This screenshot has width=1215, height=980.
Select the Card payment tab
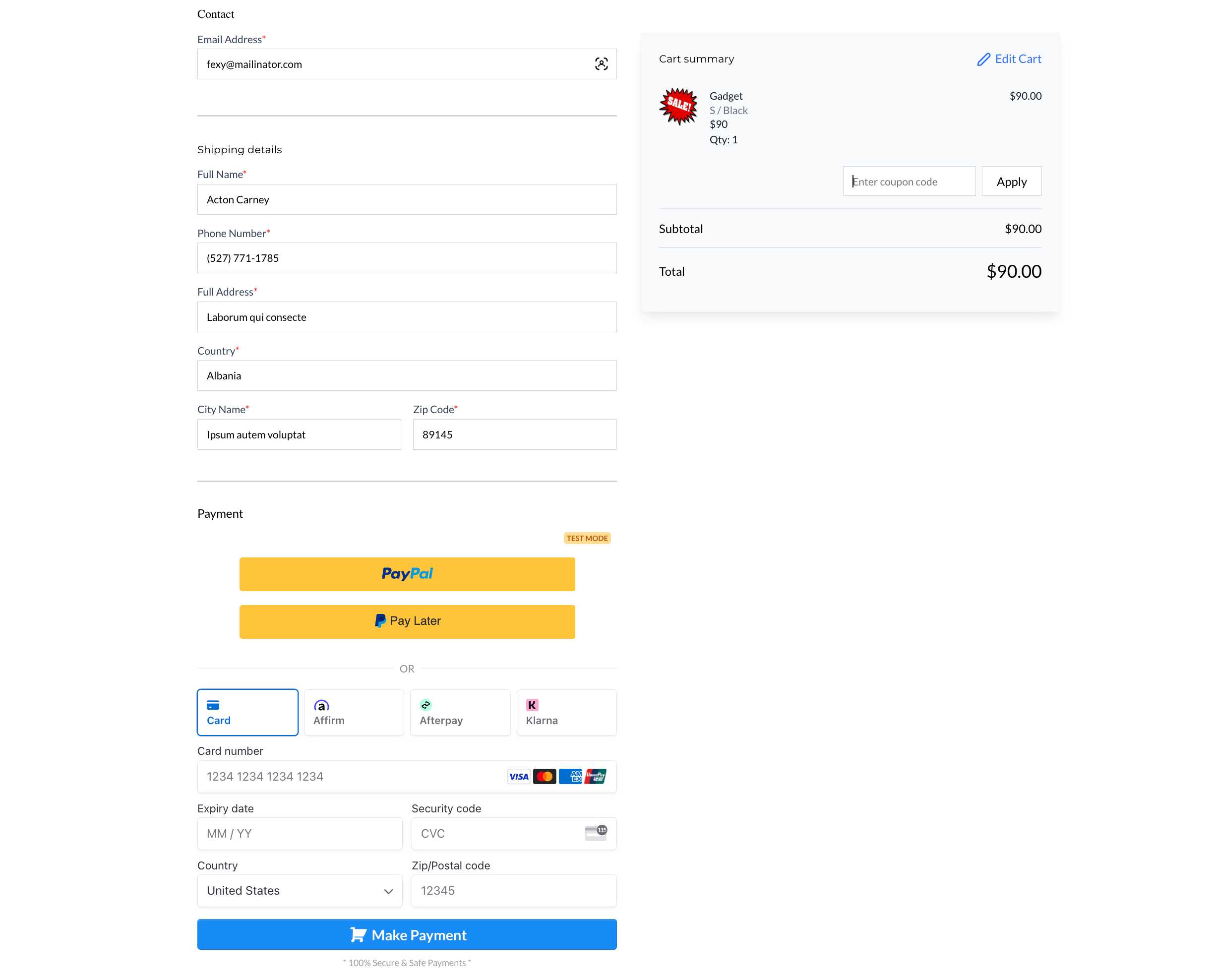tap(247, 712)
